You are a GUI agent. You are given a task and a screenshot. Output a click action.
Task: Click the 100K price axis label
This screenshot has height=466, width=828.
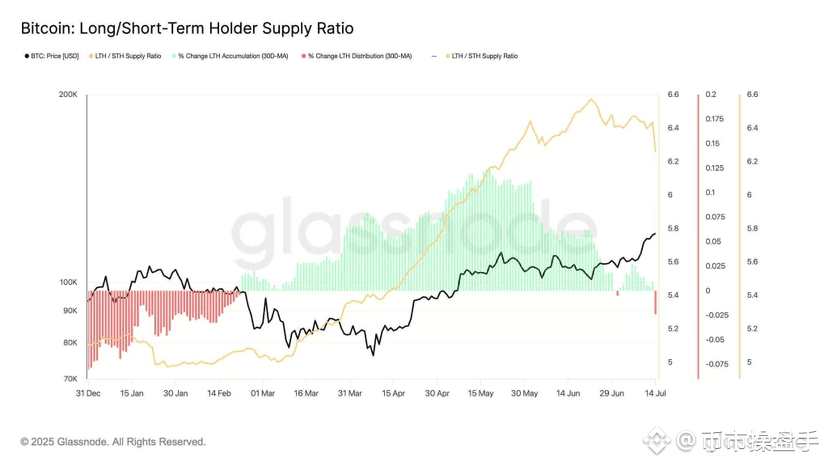click(x=68, y=283)
